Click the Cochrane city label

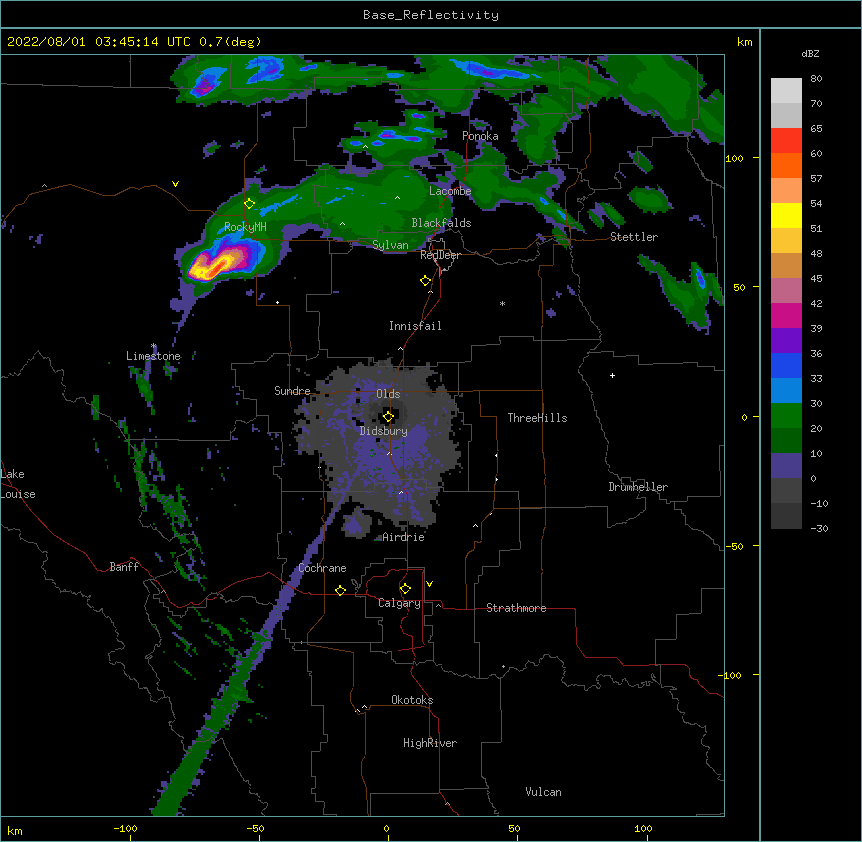(322, 568)
